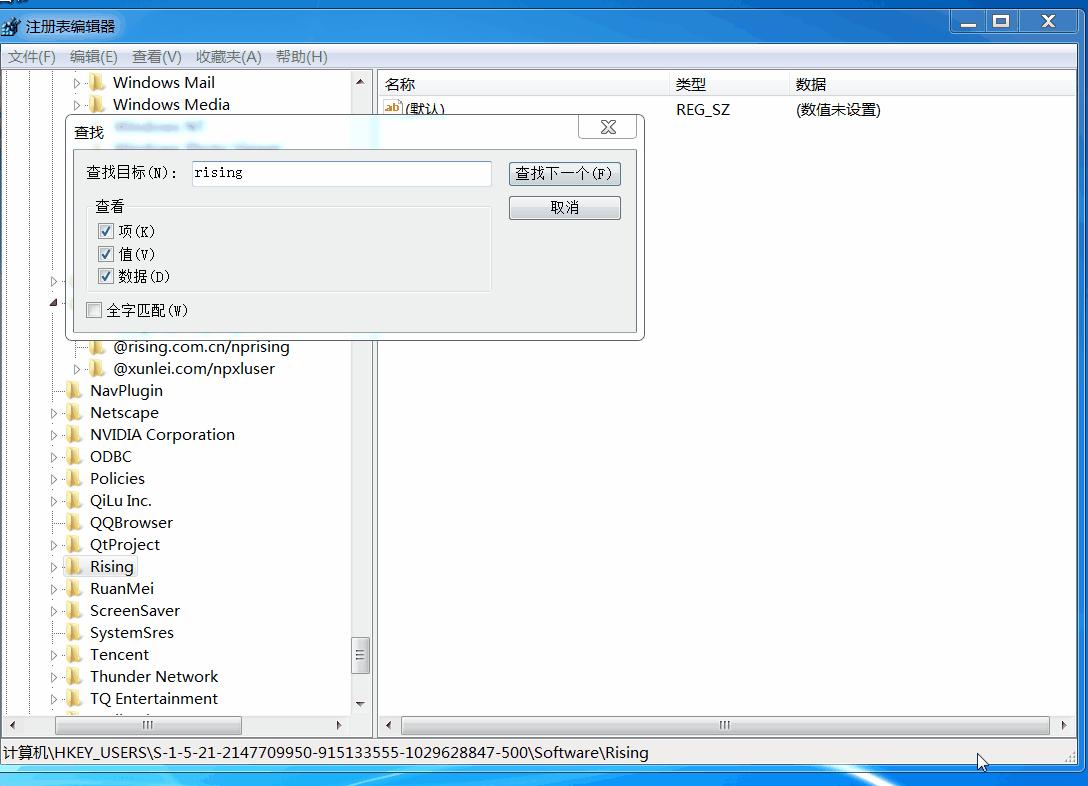
Task: Click the tree pane vertical scrollbar thumb
Action: coord(360,656)
